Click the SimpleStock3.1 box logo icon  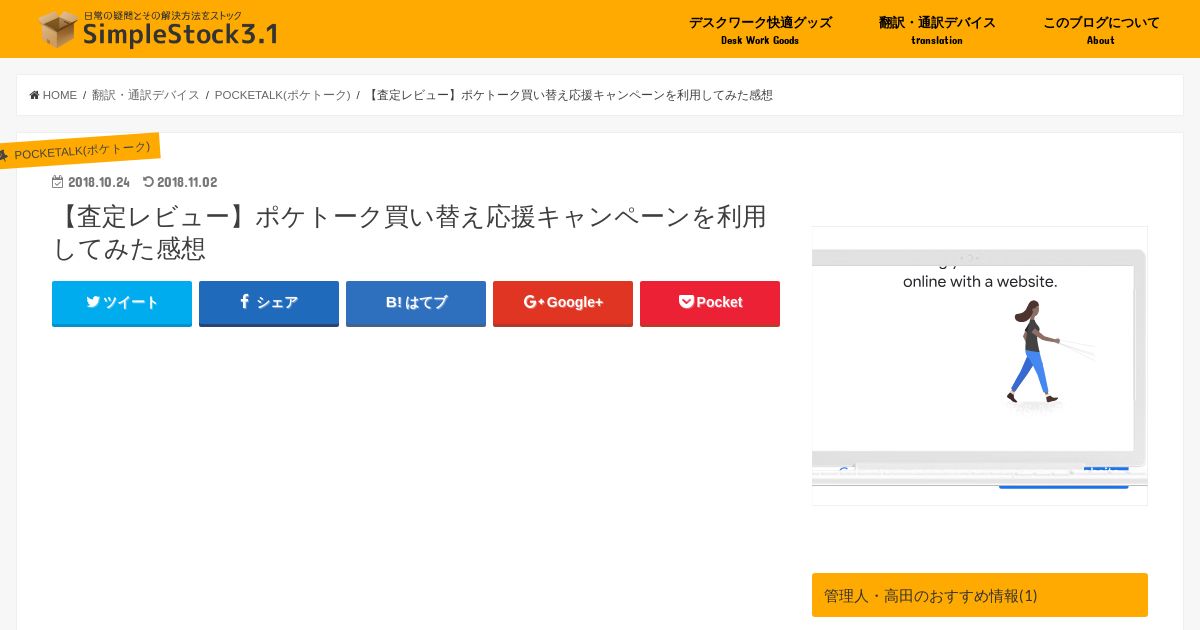coord(58,29)
